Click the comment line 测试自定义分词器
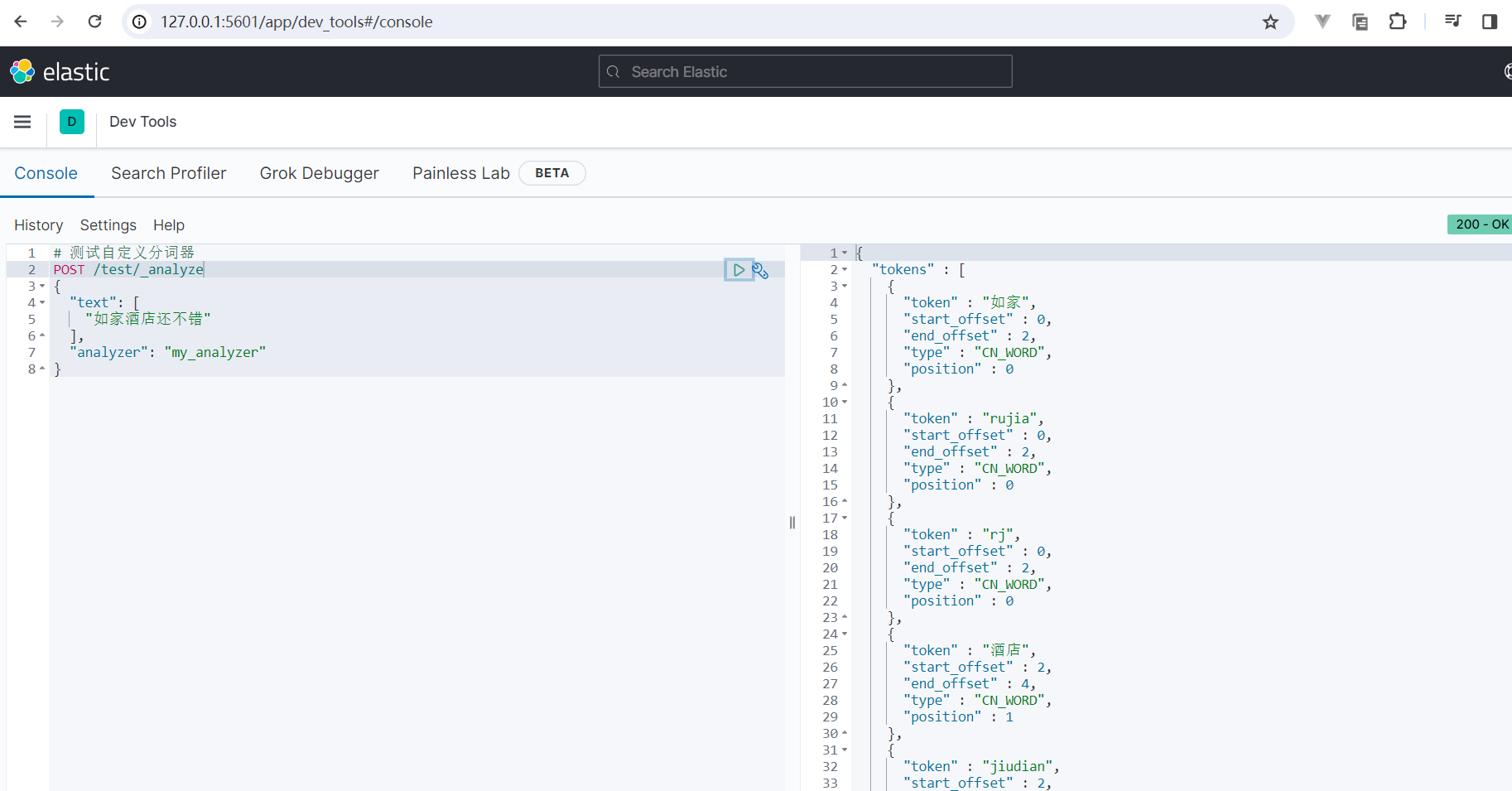 tap(124, 253)
